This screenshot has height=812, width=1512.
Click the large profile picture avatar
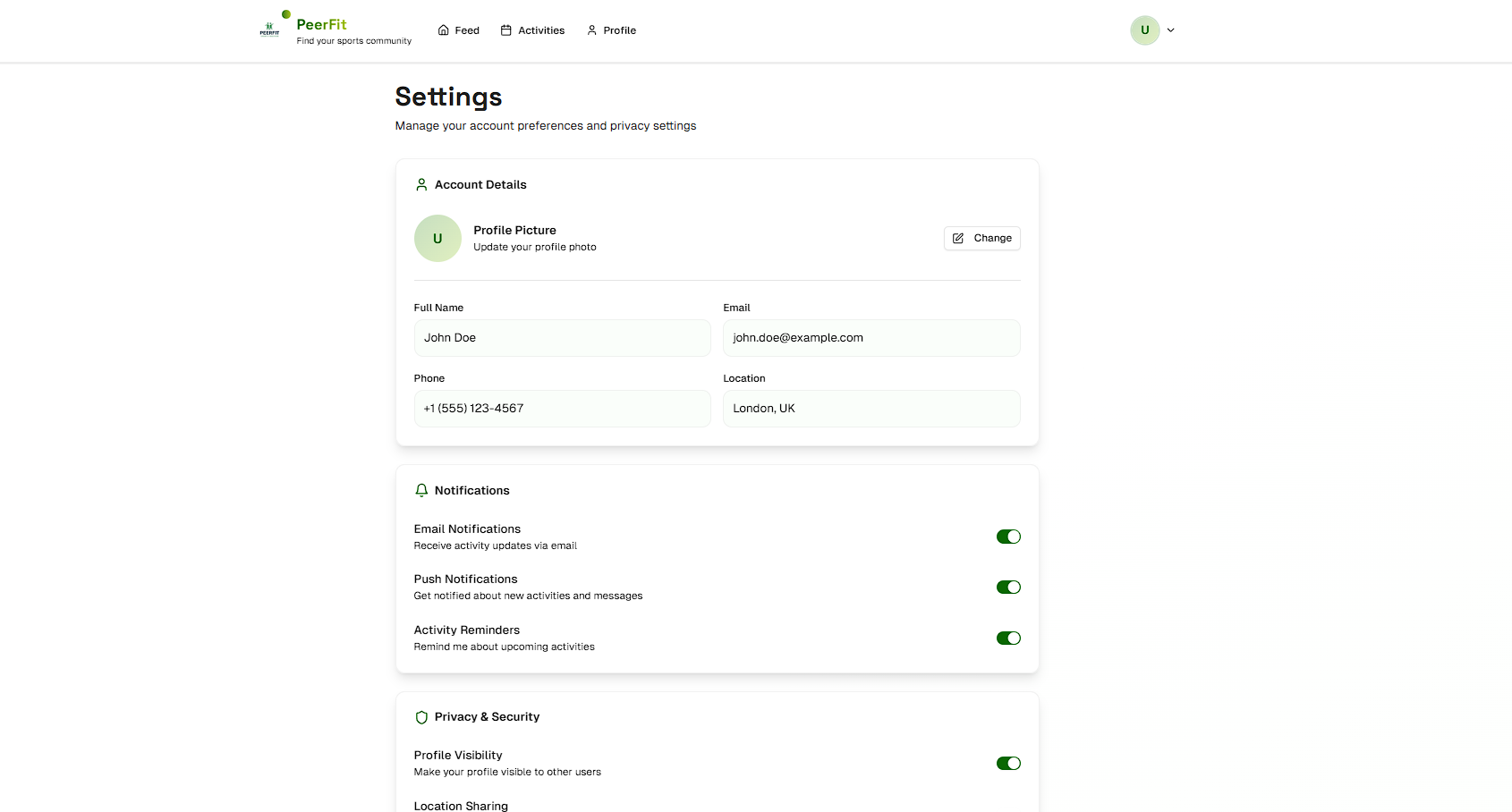tap(437, 239)
